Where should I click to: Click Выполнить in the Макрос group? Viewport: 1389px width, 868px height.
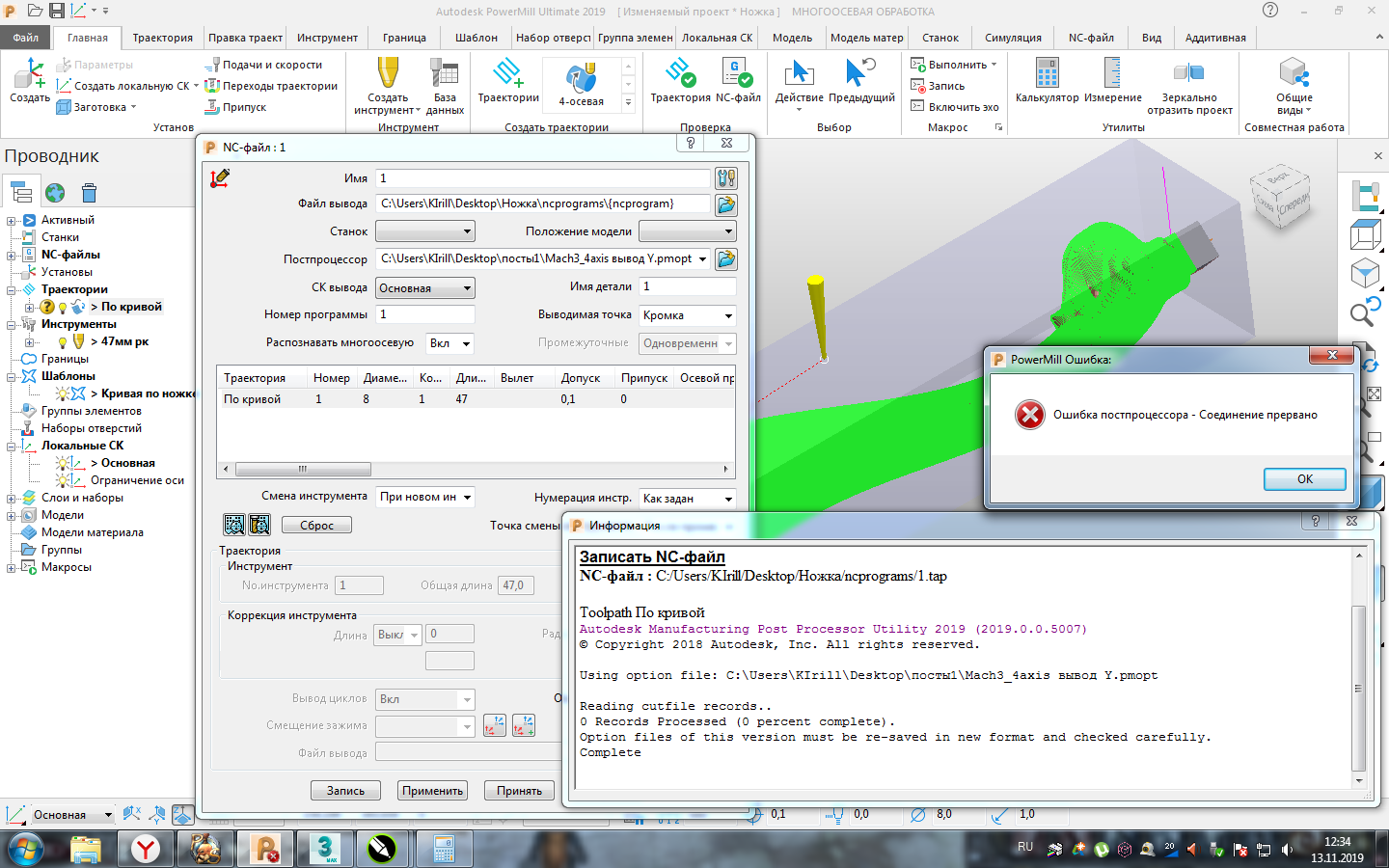pos(953,65)
